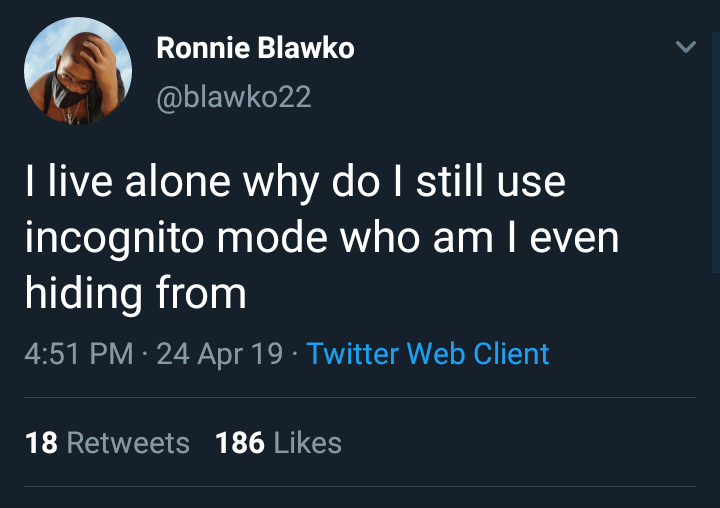This screenshot has height=508, width=720.
Task: Click the words "hiding from" in the tweet
Action: 134,294
